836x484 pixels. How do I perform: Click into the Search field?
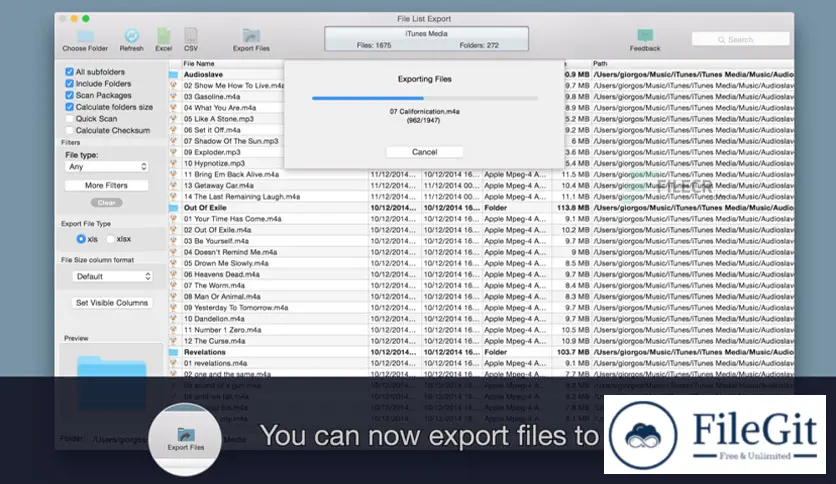click(741, 39)
